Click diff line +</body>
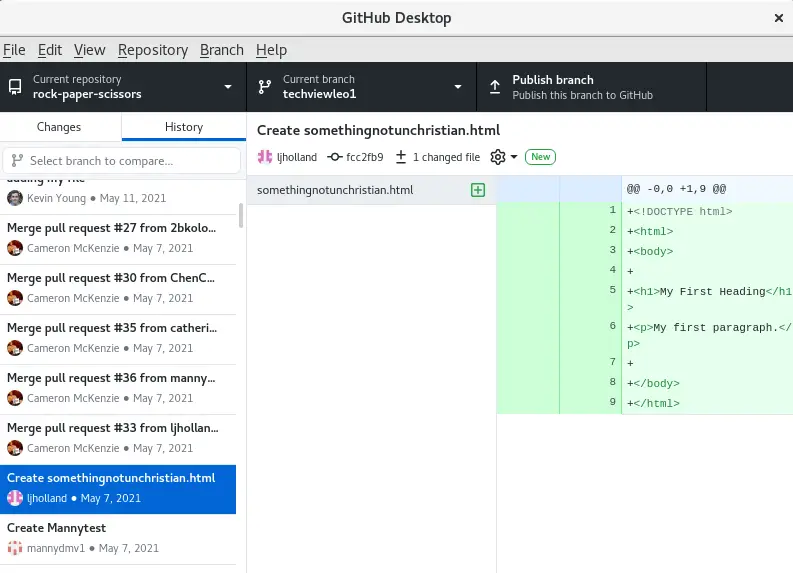The width and height of the screenshot is (793, 573). 653,383
